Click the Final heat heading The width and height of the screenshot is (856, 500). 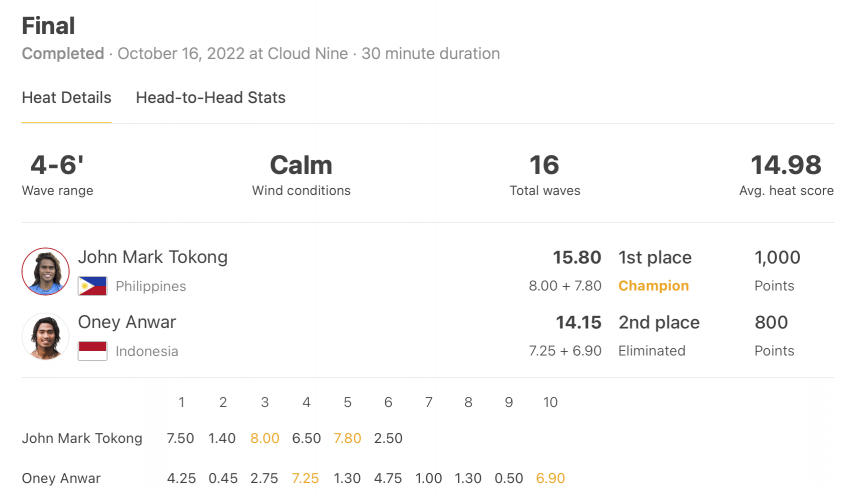(x=48, y=26)
